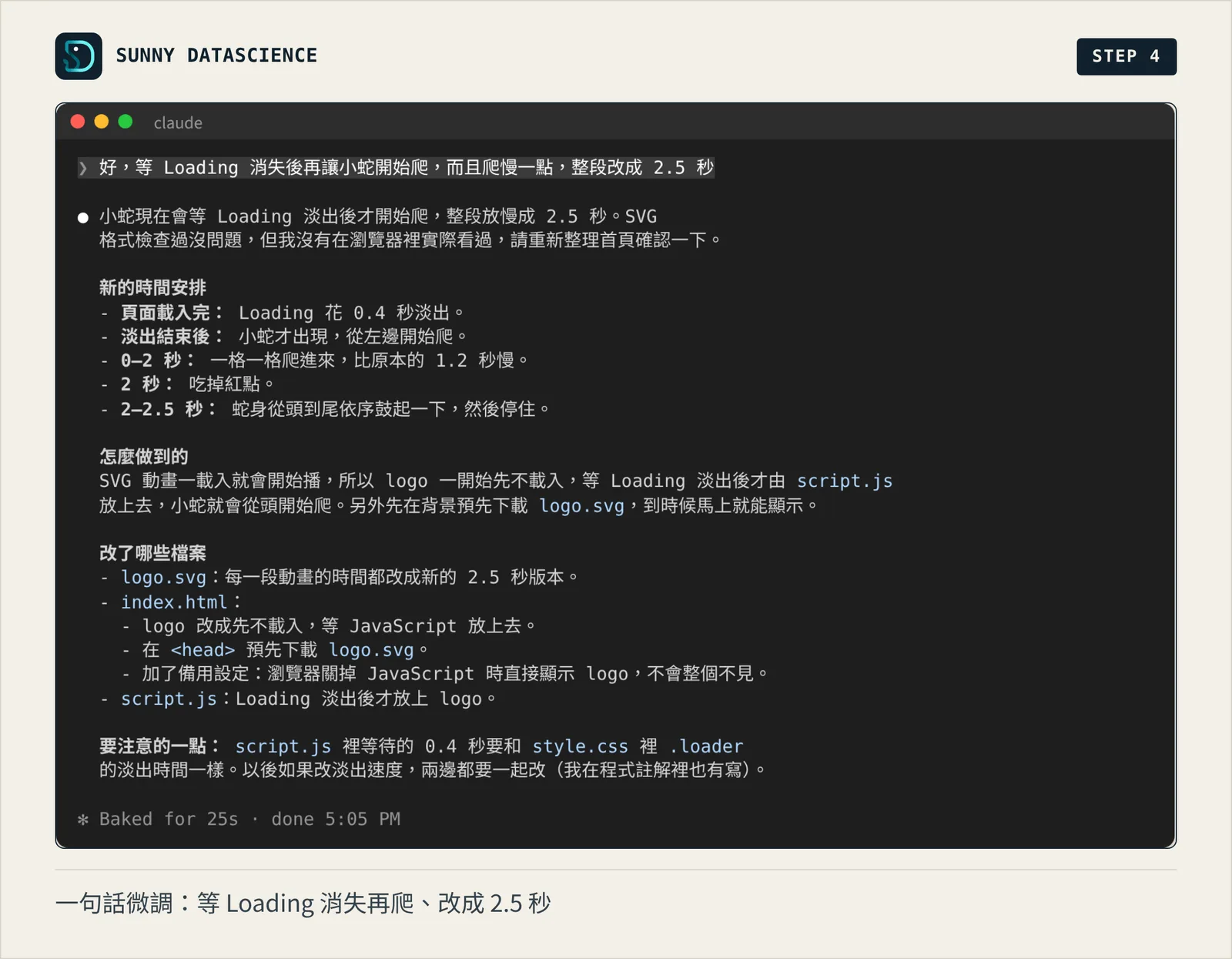The image size is (1232, 959).
Task: Open logo.svg in the changed files list
Action: (163, 578)
